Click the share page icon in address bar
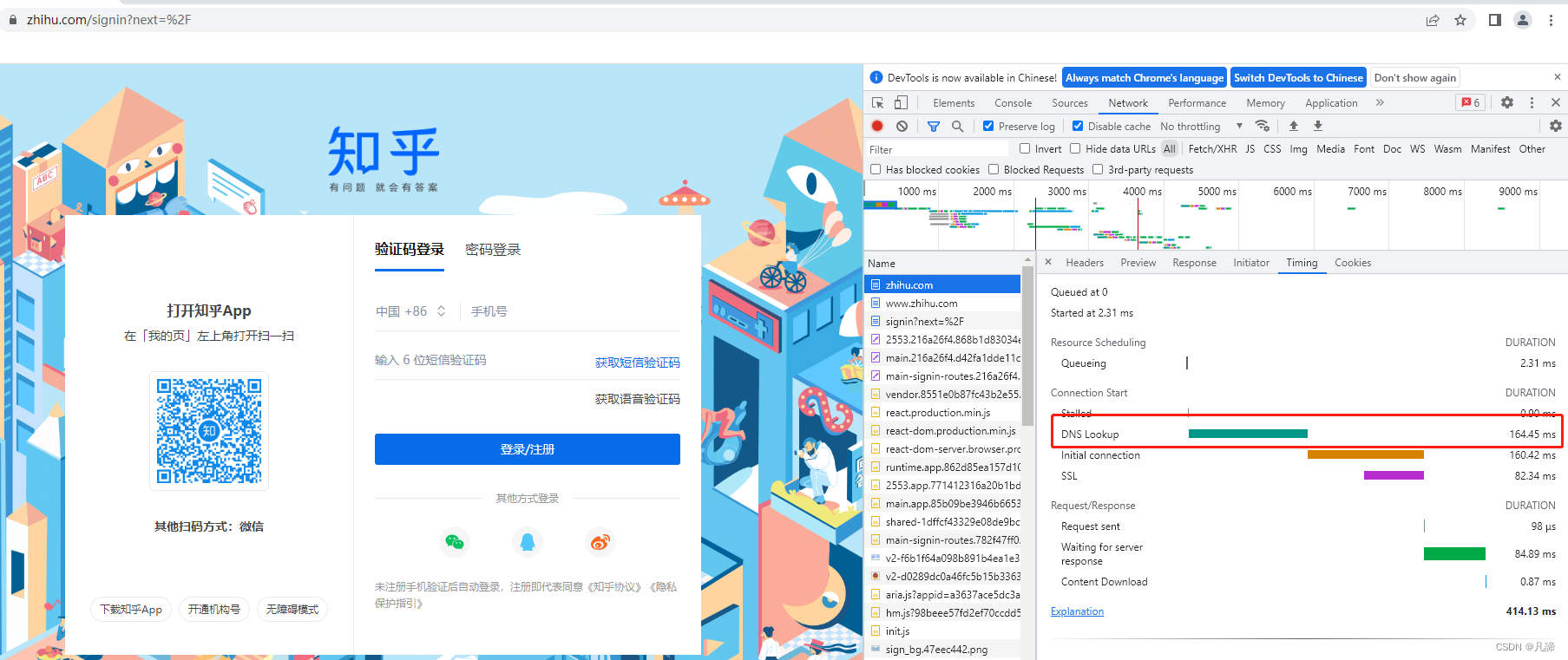Screen dimensions: 1568x660 1433,20
